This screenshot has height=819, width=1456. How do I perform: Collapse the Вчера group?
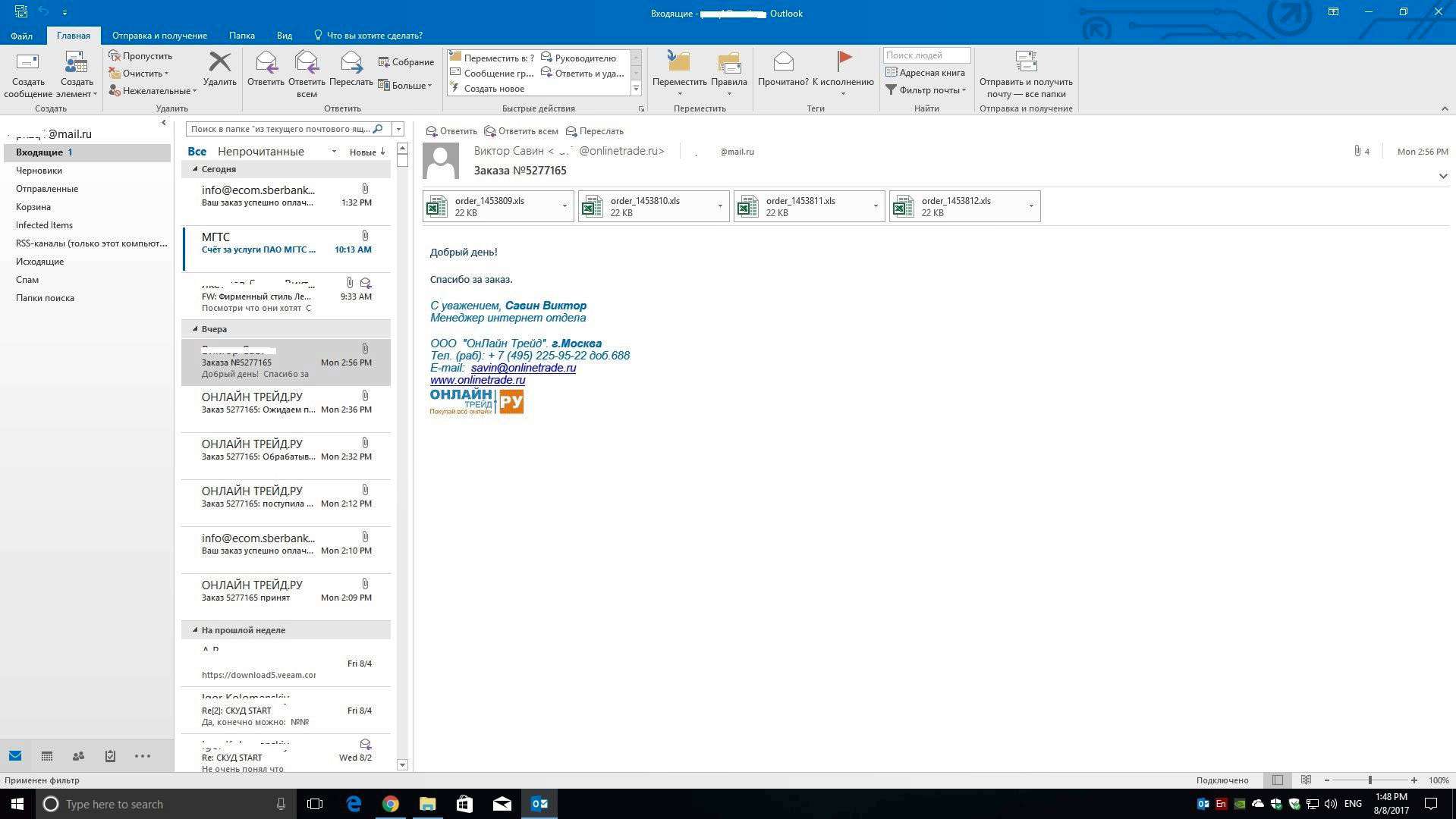[x=195, y=329]
